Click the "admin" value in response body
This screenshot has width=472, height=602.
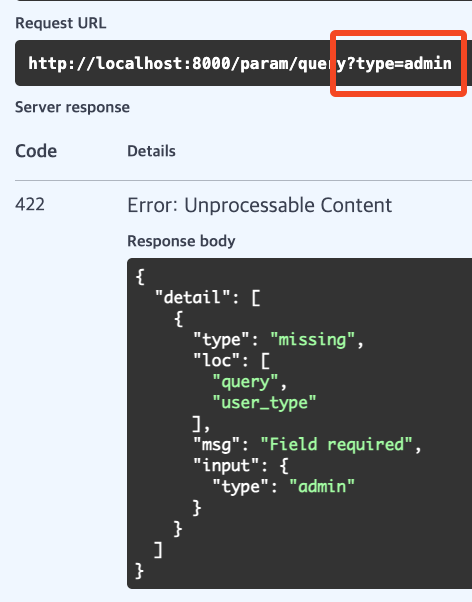point(322,486)
